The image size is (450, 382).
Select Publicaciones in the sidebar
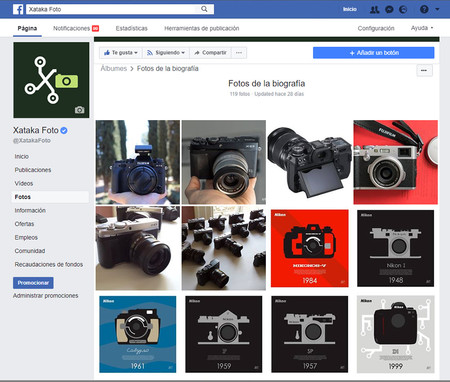click(x=33, y=170)
